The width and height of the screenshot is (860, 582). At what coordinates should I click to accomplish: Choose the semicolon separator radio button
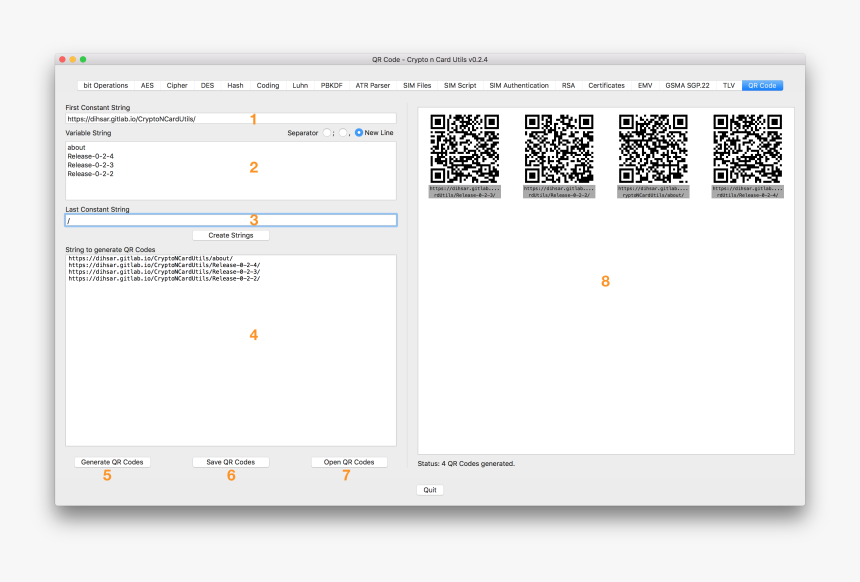(x=327, y=133)
